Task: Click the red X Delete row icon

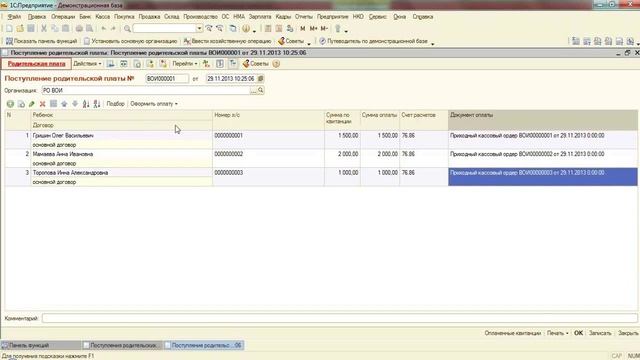Action: pyautogui.click(x=42, y=104)
